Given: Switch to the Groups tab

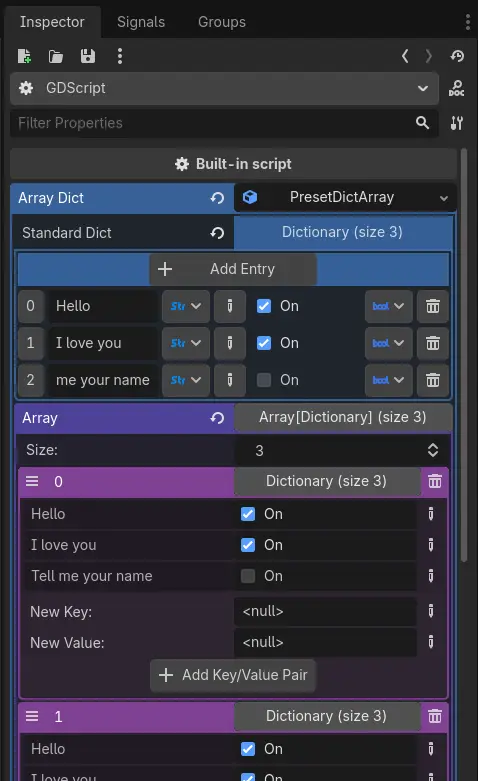Looking at the screenshot, I should click(222, 22).
